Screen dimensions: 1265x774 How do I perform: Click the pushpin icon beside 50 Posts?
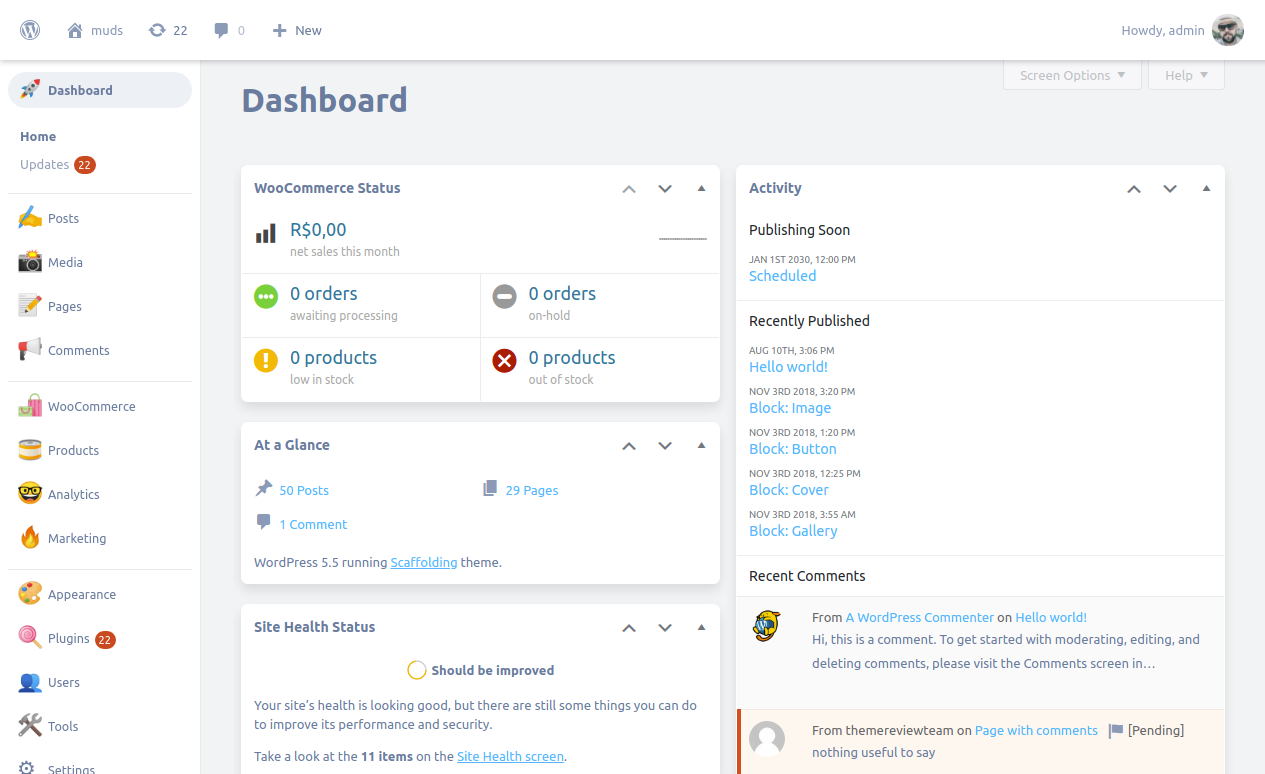click(264, 488)
